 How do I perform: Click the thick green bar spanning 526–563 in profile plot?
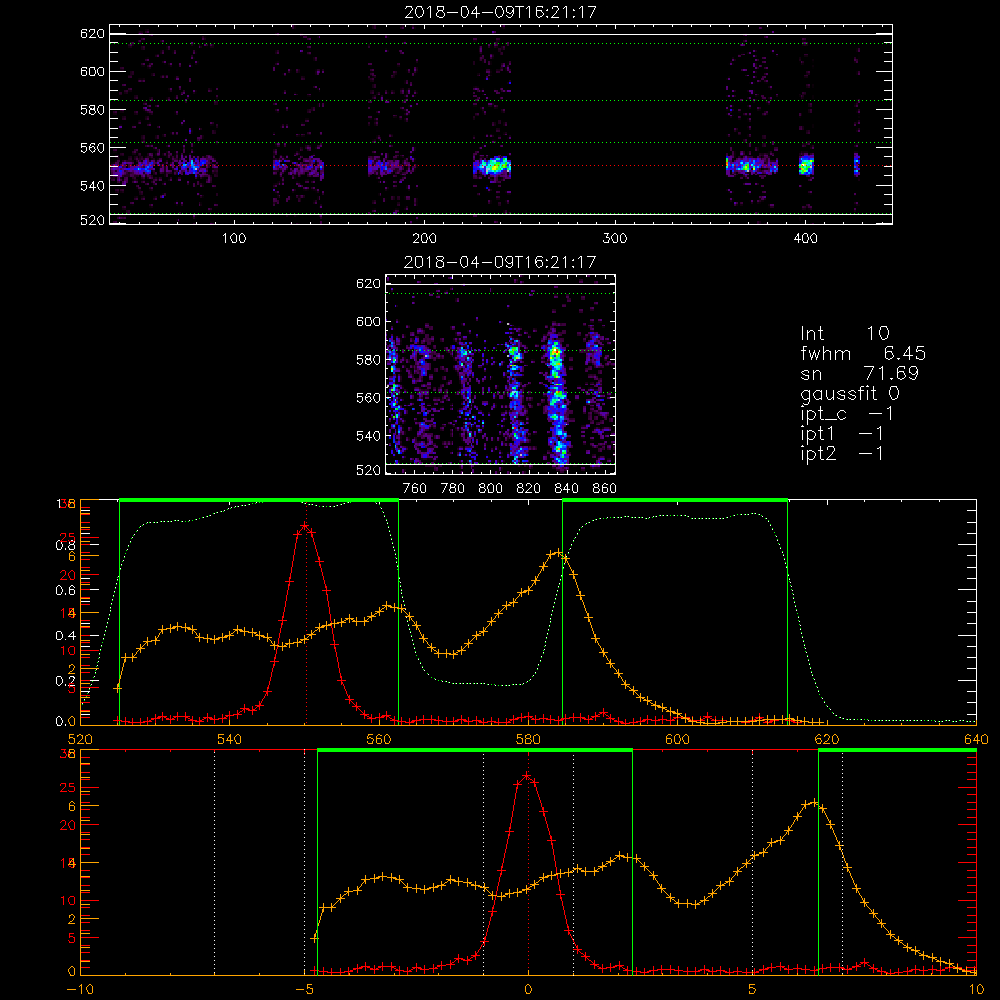[259, 501]
